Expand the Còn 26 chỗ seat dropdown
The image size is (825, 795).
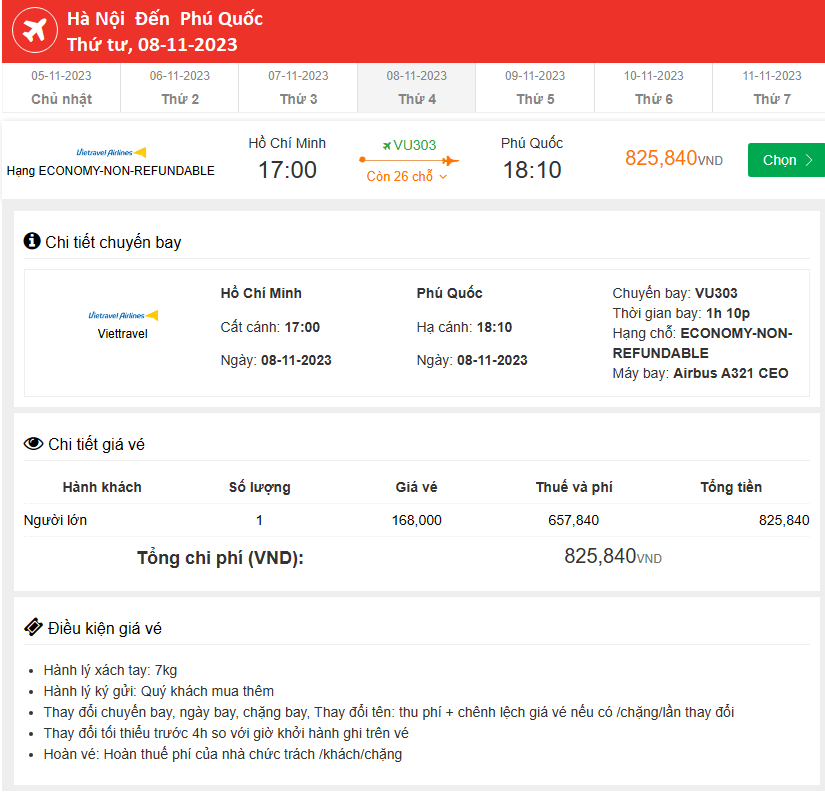click(x=407, y=177)
